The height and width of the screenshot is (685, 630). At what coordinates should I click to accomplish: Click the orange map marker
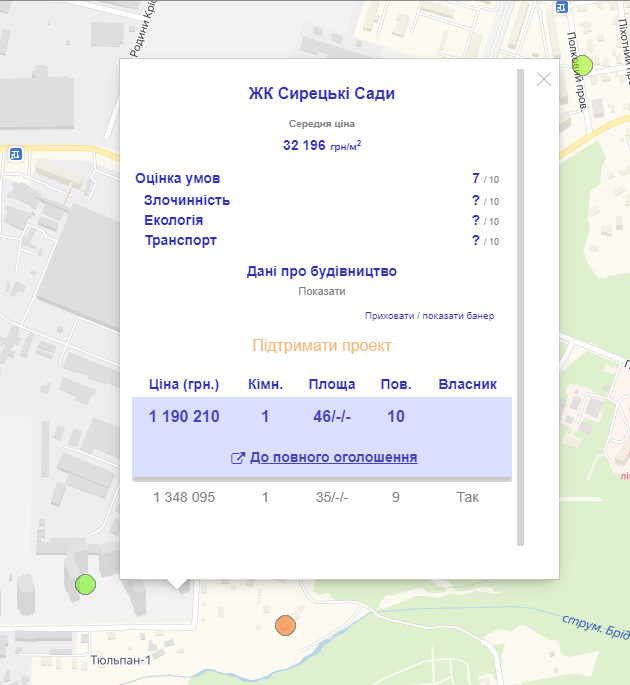click(x=285, y=625)
